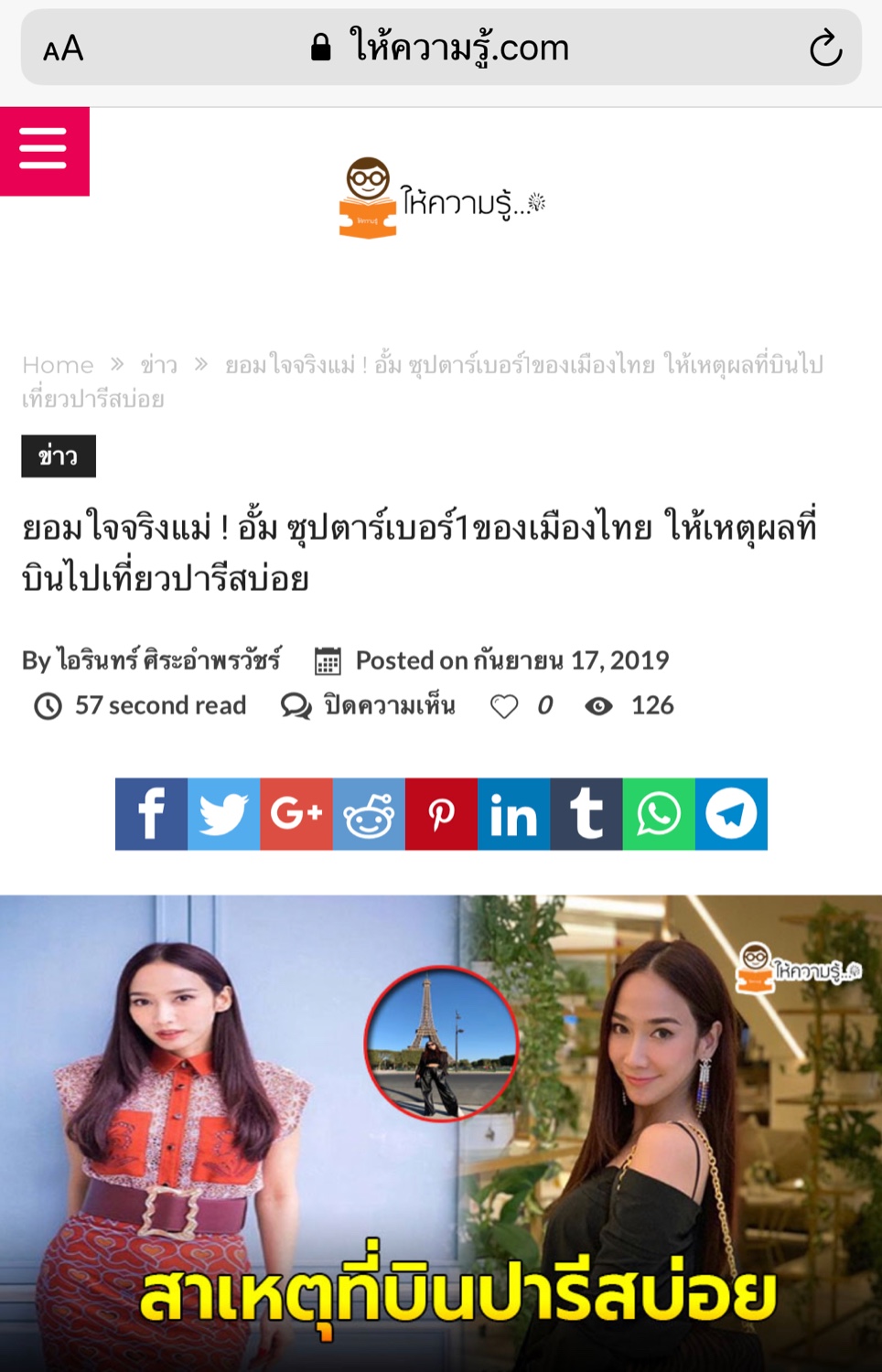Share article on Twitter
882x1372 pixels.
click(224, 814)
